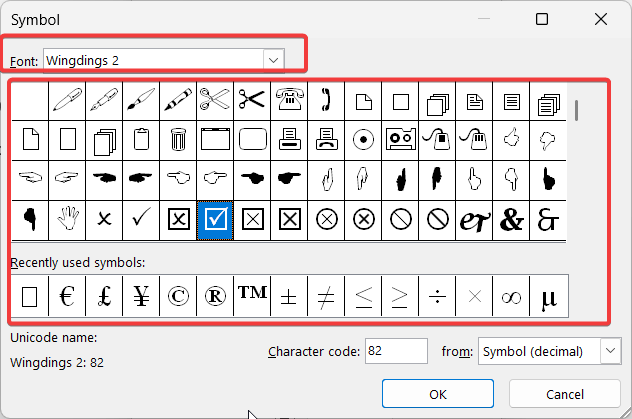Click the Cancel button
The width and height of the screenshot is (632, 419).
pos(565,394)
